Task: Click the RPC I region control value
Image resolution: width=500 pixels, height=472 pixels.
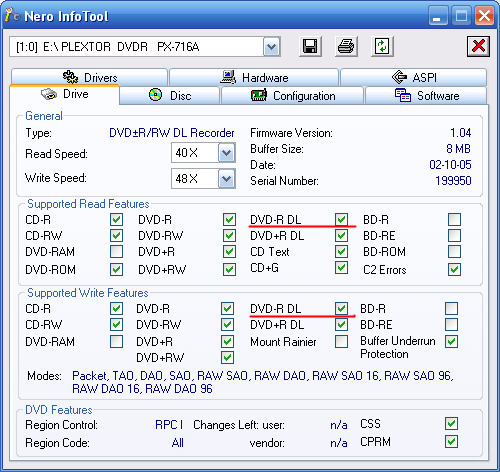Action: (x=169, y=425)
